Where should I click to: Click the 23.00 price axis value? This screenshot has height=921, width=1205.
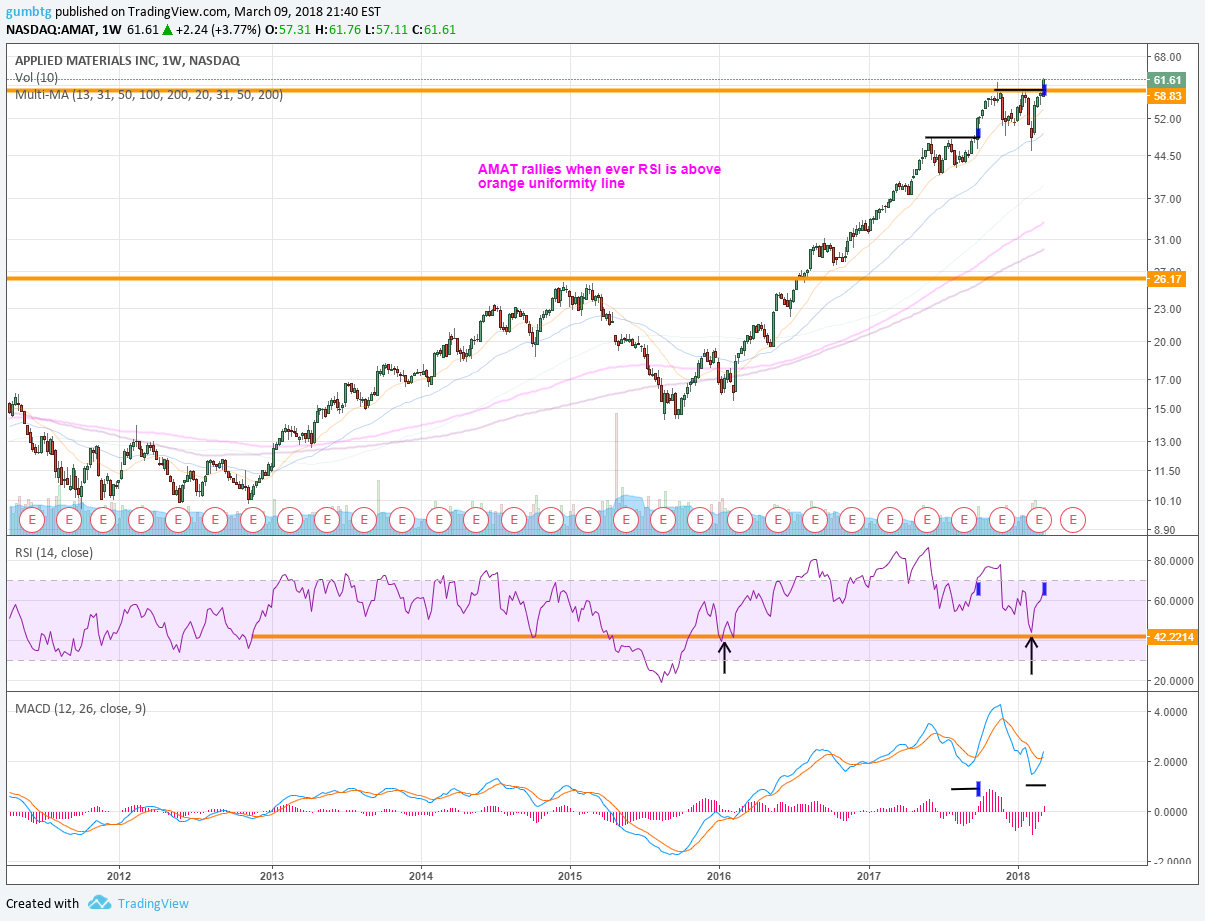pos(1168,309)
